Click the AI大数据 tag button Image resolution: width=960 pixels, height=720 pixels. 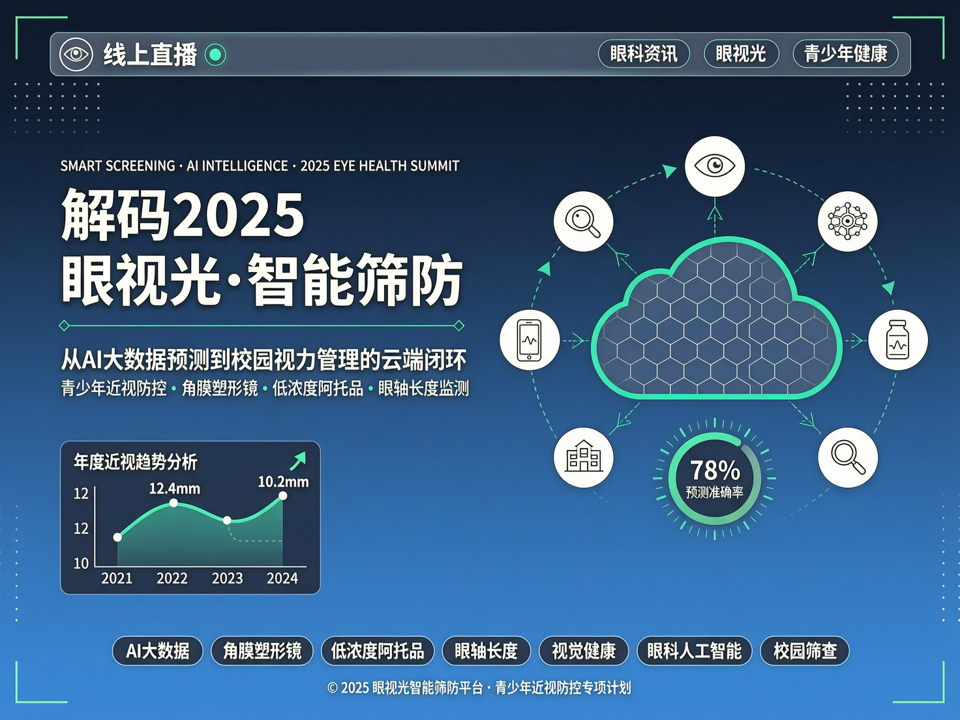(158, 651)
